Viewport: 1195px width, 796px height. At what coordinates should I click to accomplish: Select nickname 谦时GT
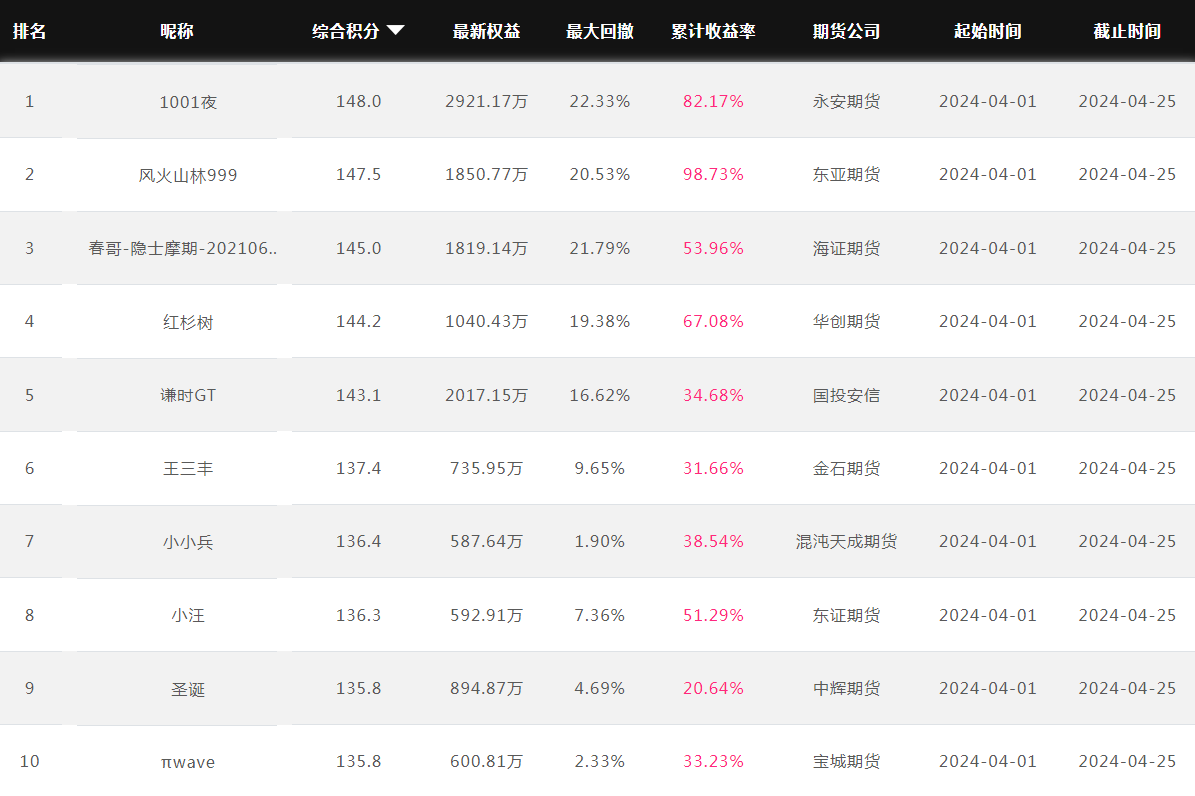point(188,396)
